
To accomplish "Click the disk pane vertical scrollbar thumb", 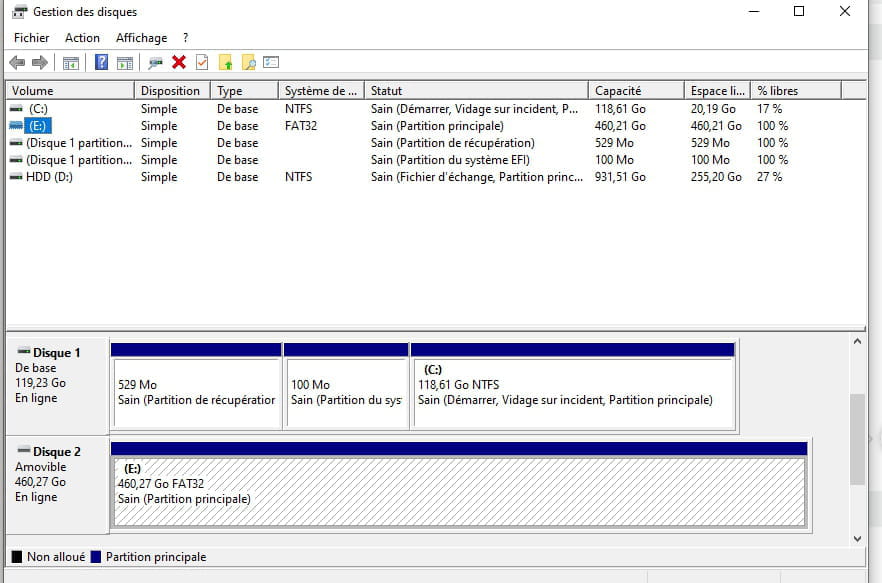I will [857, 439].
